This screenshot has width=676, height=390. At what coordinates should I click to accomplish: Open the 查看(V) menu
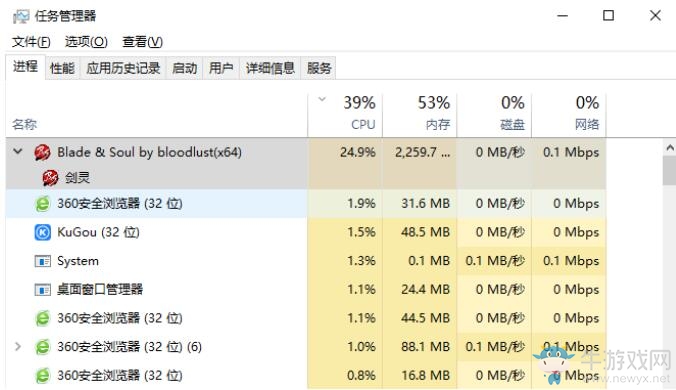click(x=142, y=42)
